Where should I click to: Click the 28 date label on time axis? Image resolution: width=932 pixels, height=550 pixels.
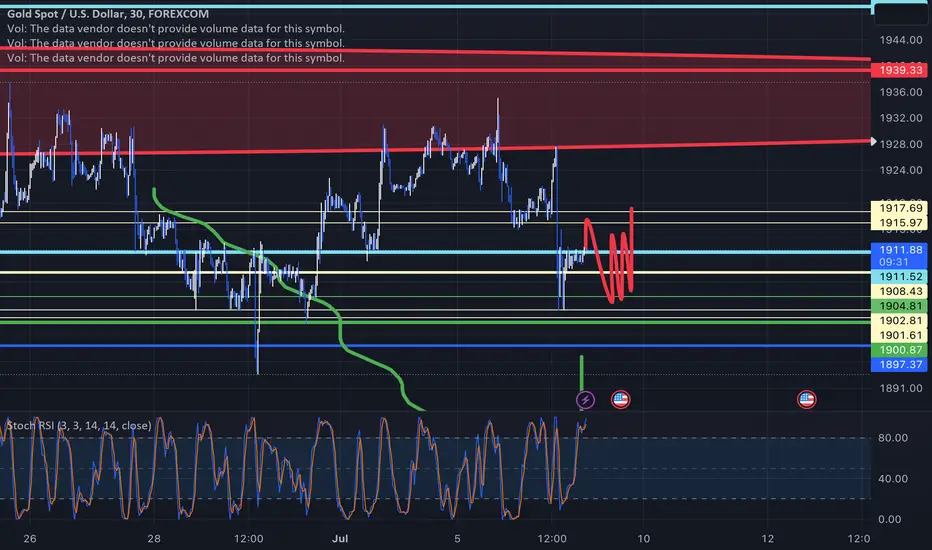(154, 539)
